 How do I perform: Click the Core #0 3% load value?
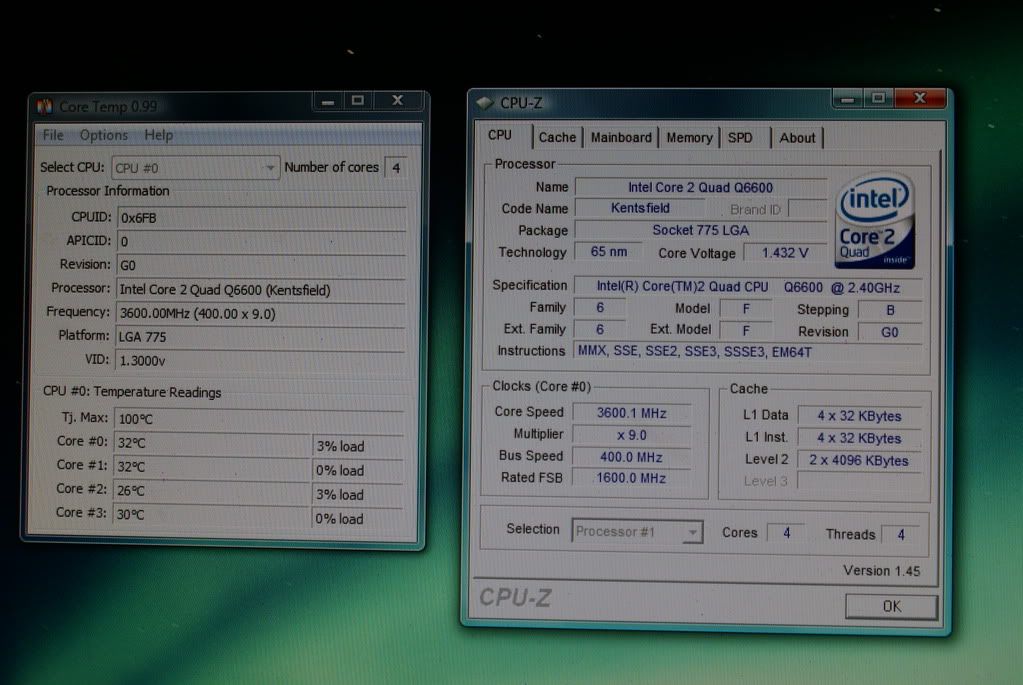(x=358, y=446)
